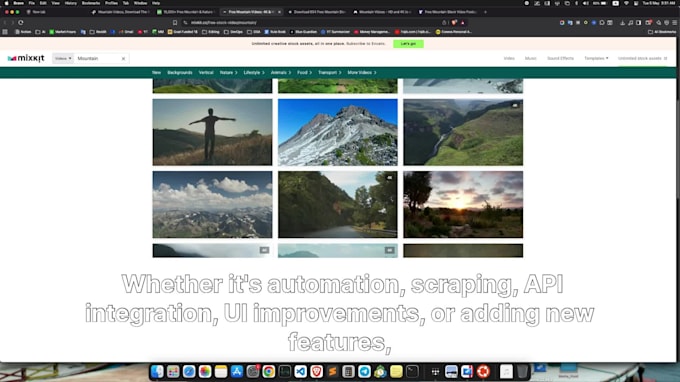Screen dimensions: 680x382
Task: Open the Notion bookmark
Action: point(23,32)
